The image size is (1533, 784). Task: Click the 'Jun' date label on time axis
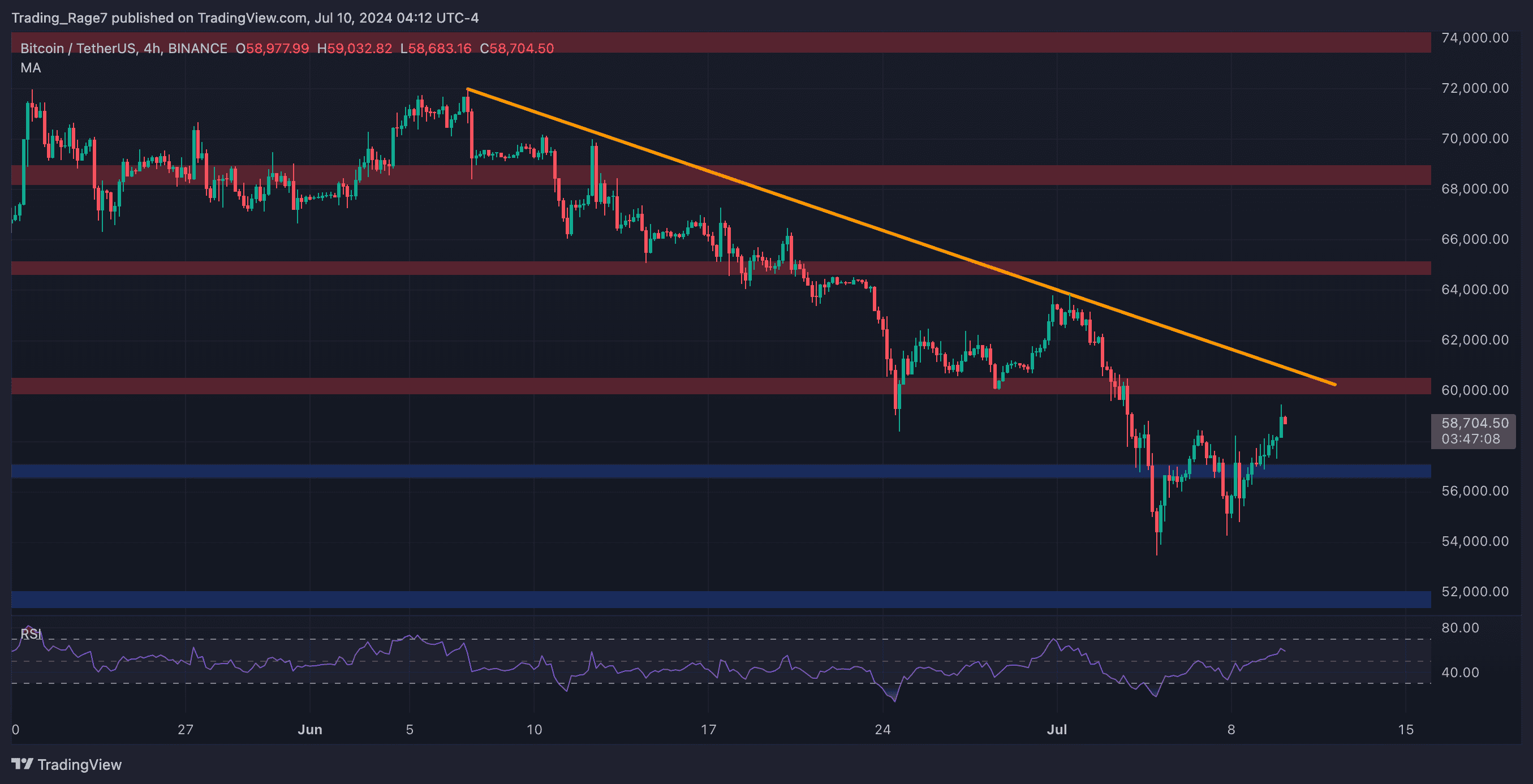(x=310, y=729)
